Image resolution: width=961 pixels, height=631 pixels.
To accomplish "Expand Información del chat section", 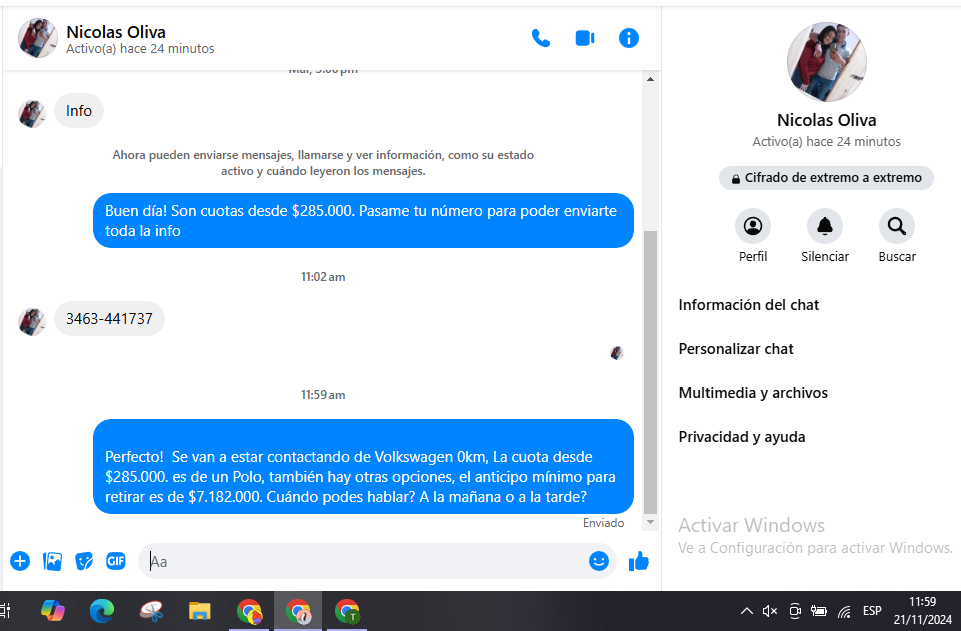I will (748, 305).
